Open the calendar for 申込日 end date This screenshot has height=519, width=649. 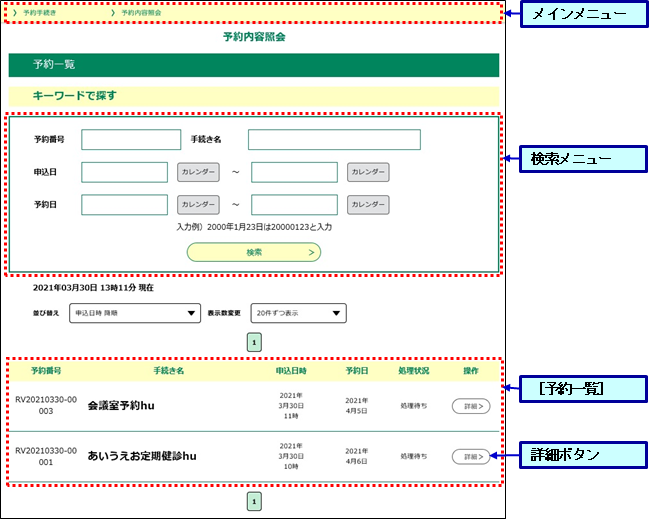click(x=368, y=172)
